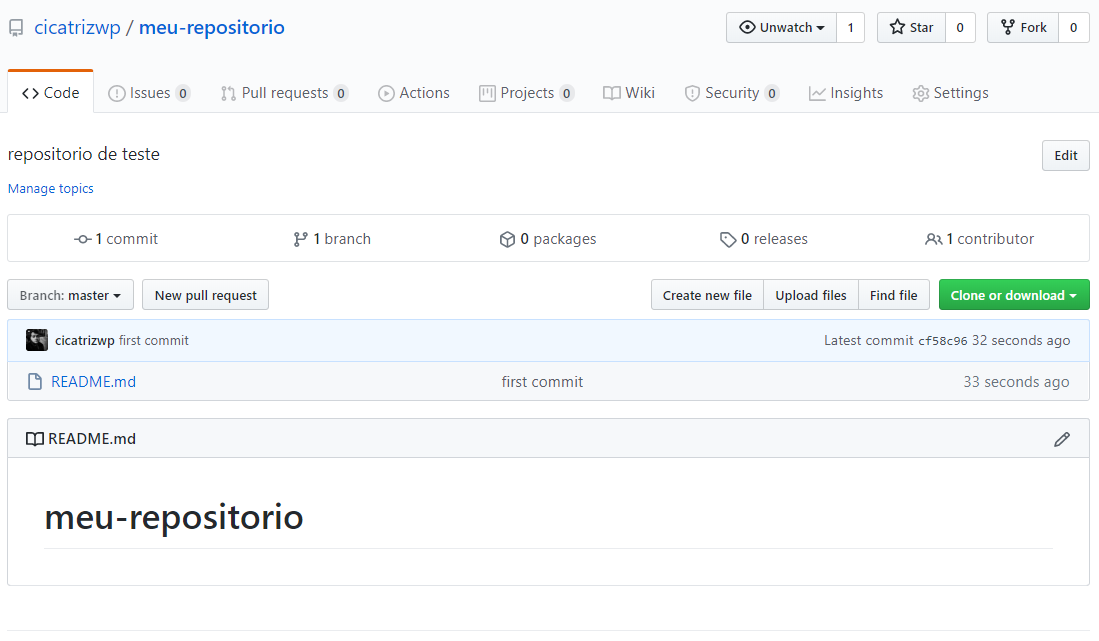
Task: Edit the repository description
Action: click(1065, 156)
